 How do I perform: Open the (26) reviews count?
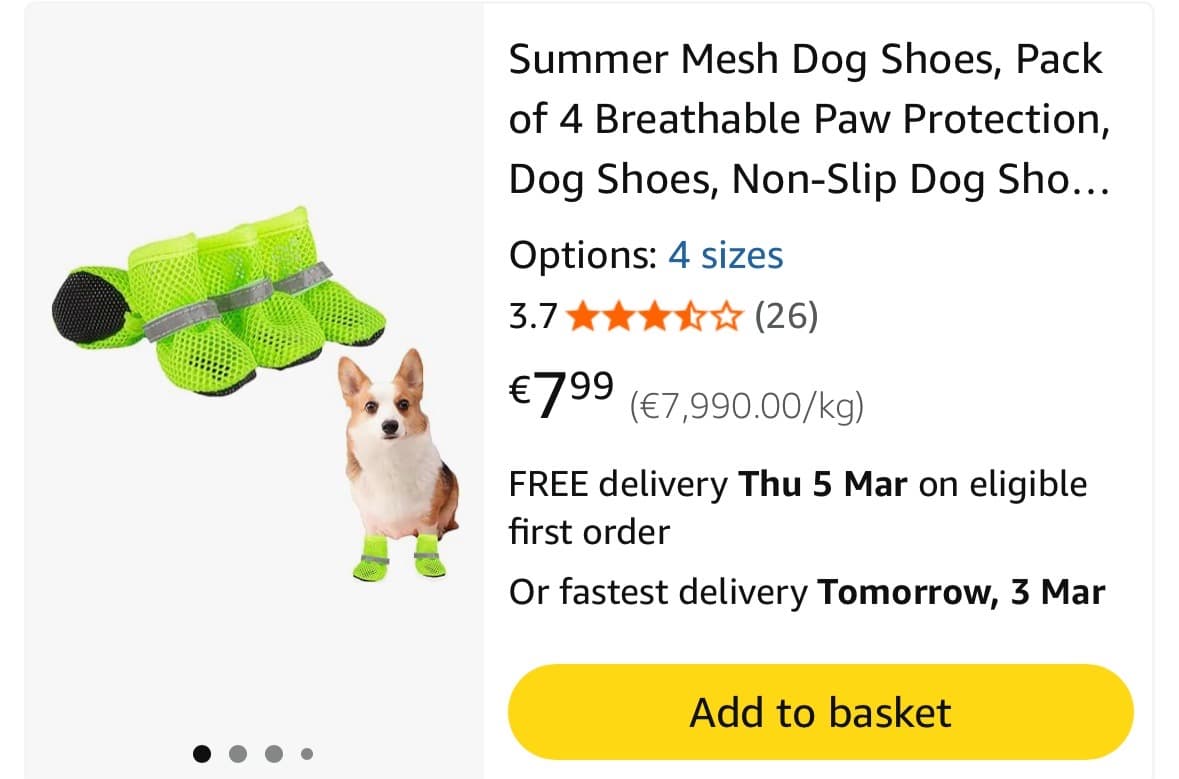click(x=786, y=317)
